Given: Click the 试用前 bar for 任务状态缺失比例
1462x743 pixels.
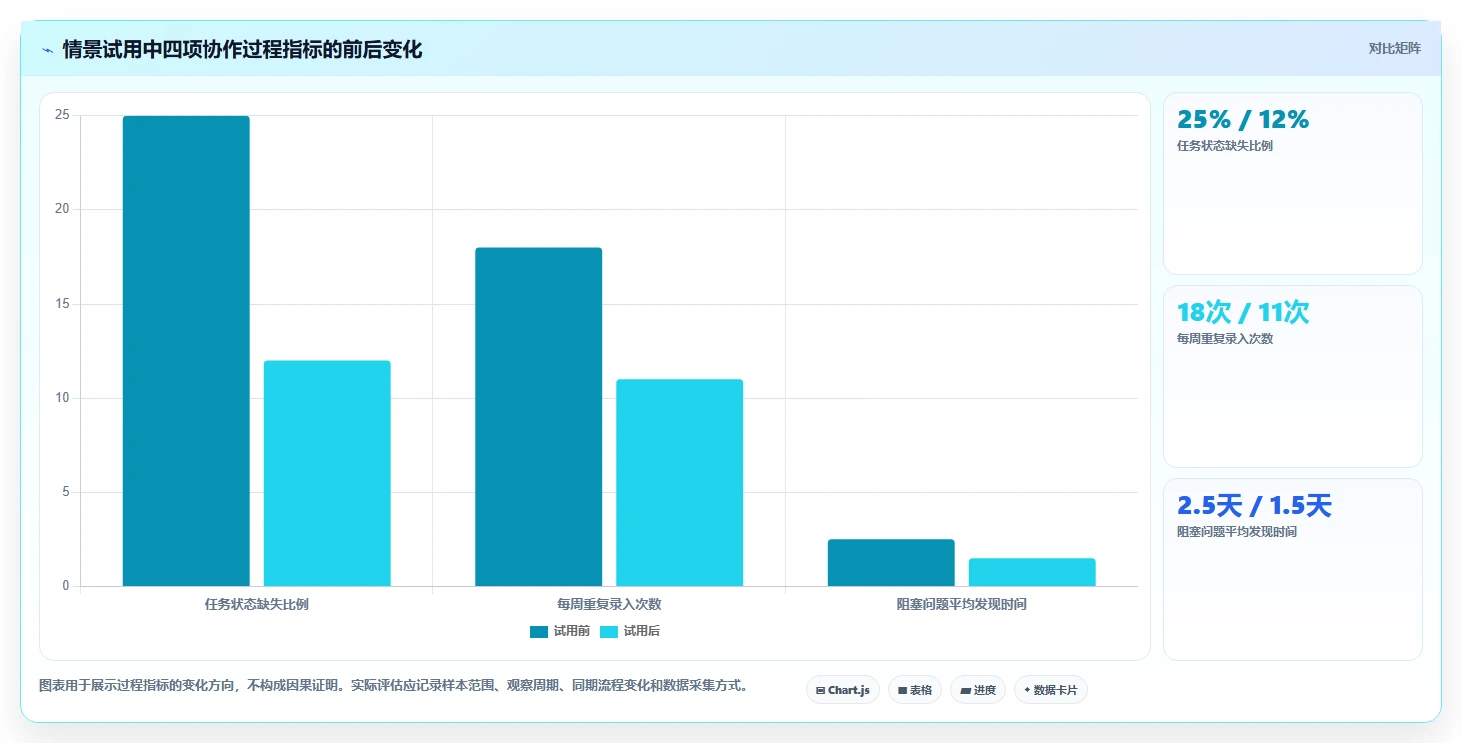Looking at the screenshot, I should (186, 351).
